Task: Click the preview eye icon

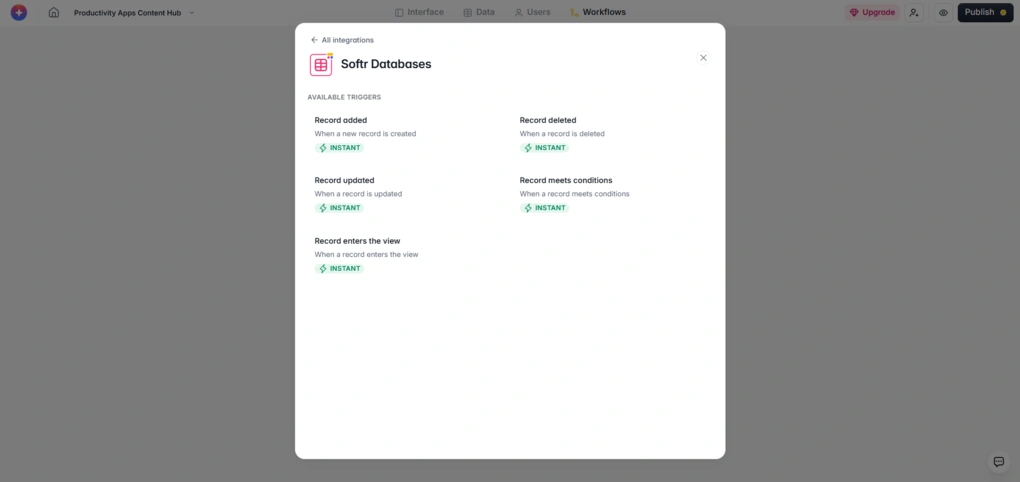Action: 943,12
